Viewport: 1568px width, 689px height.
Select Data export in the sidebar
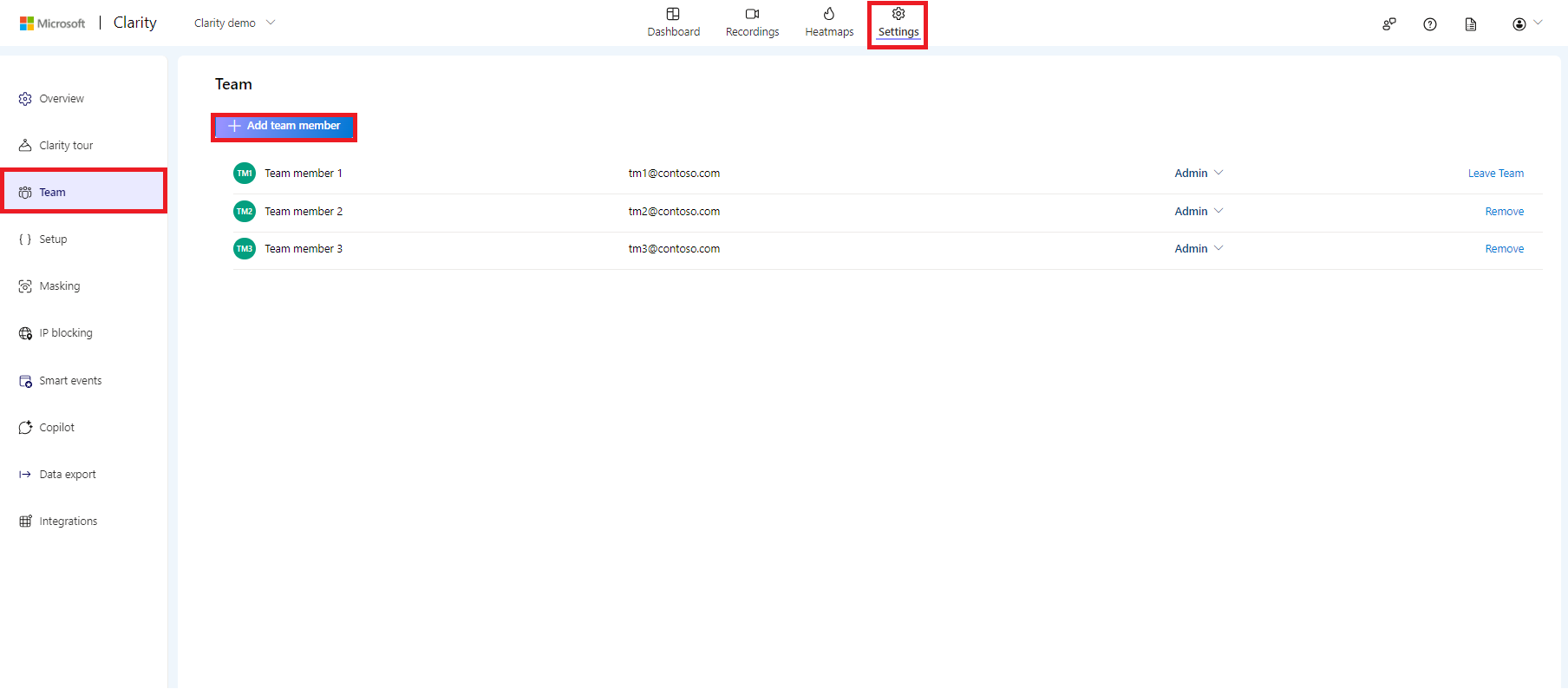[68, 475]
